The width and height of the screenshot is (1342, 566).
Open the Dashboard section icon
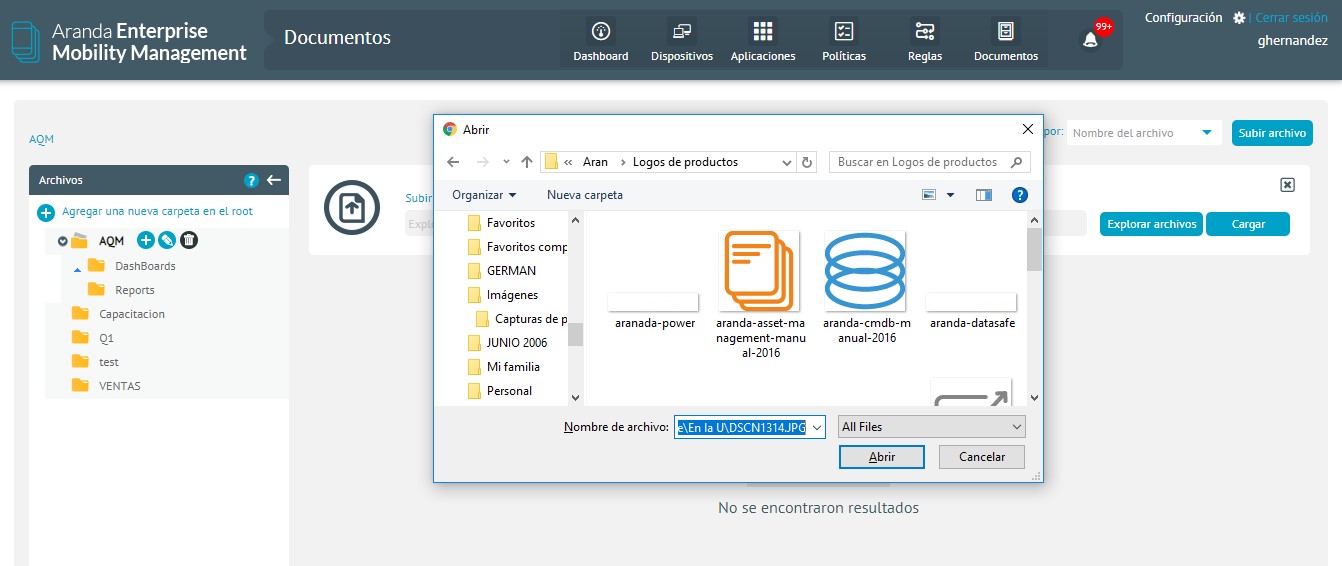[601, 31]
